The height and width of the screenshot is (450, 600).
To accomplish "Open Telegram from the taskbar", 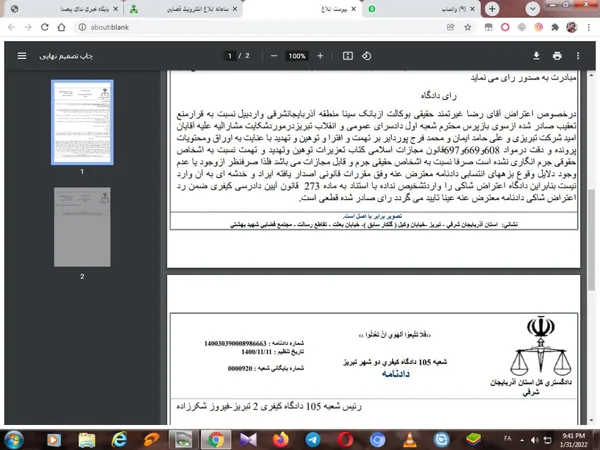I will 313,440.
